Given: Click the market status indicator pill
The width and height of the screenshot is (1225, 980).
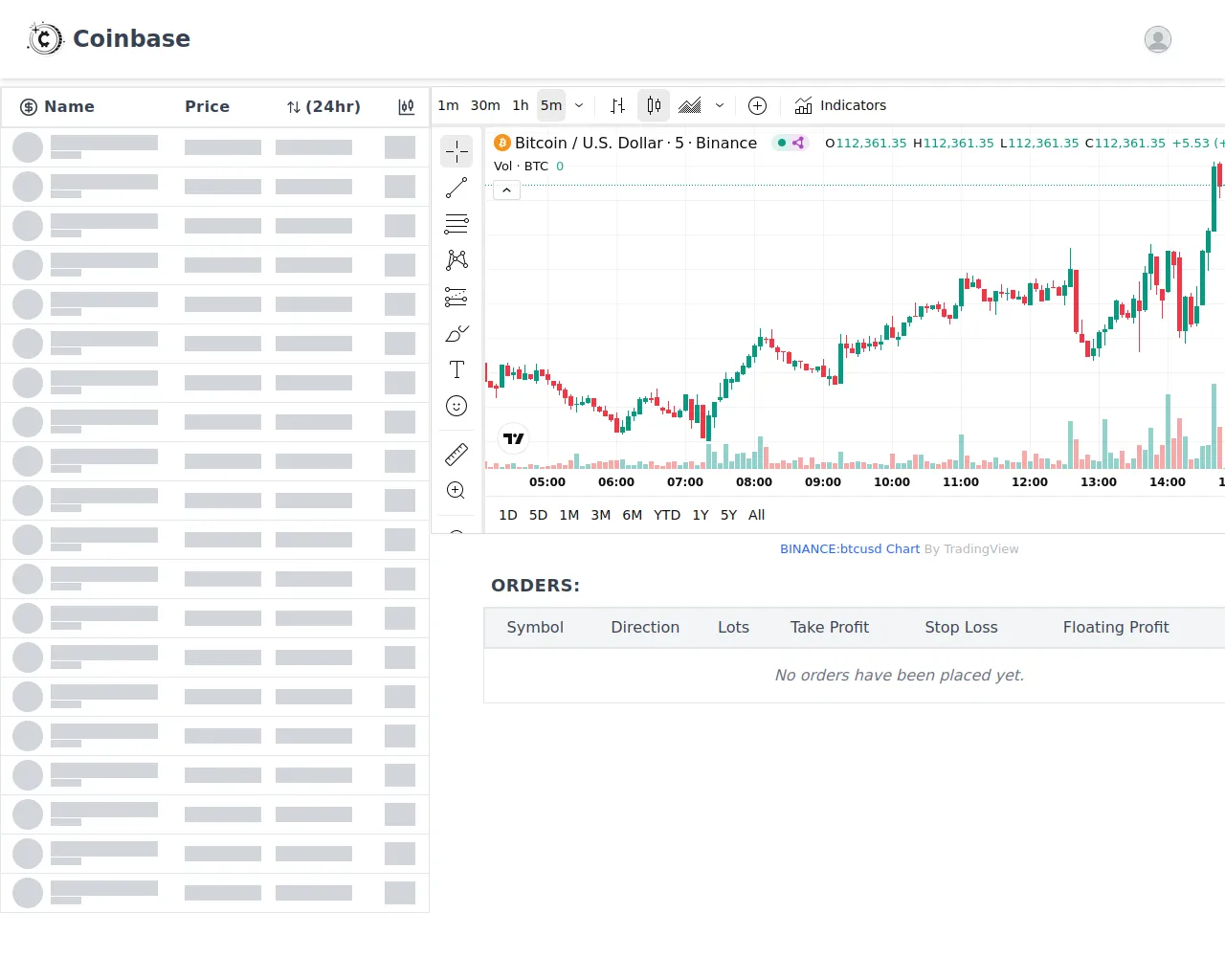Looking at the screenshot, I should [x=791, y=143].
